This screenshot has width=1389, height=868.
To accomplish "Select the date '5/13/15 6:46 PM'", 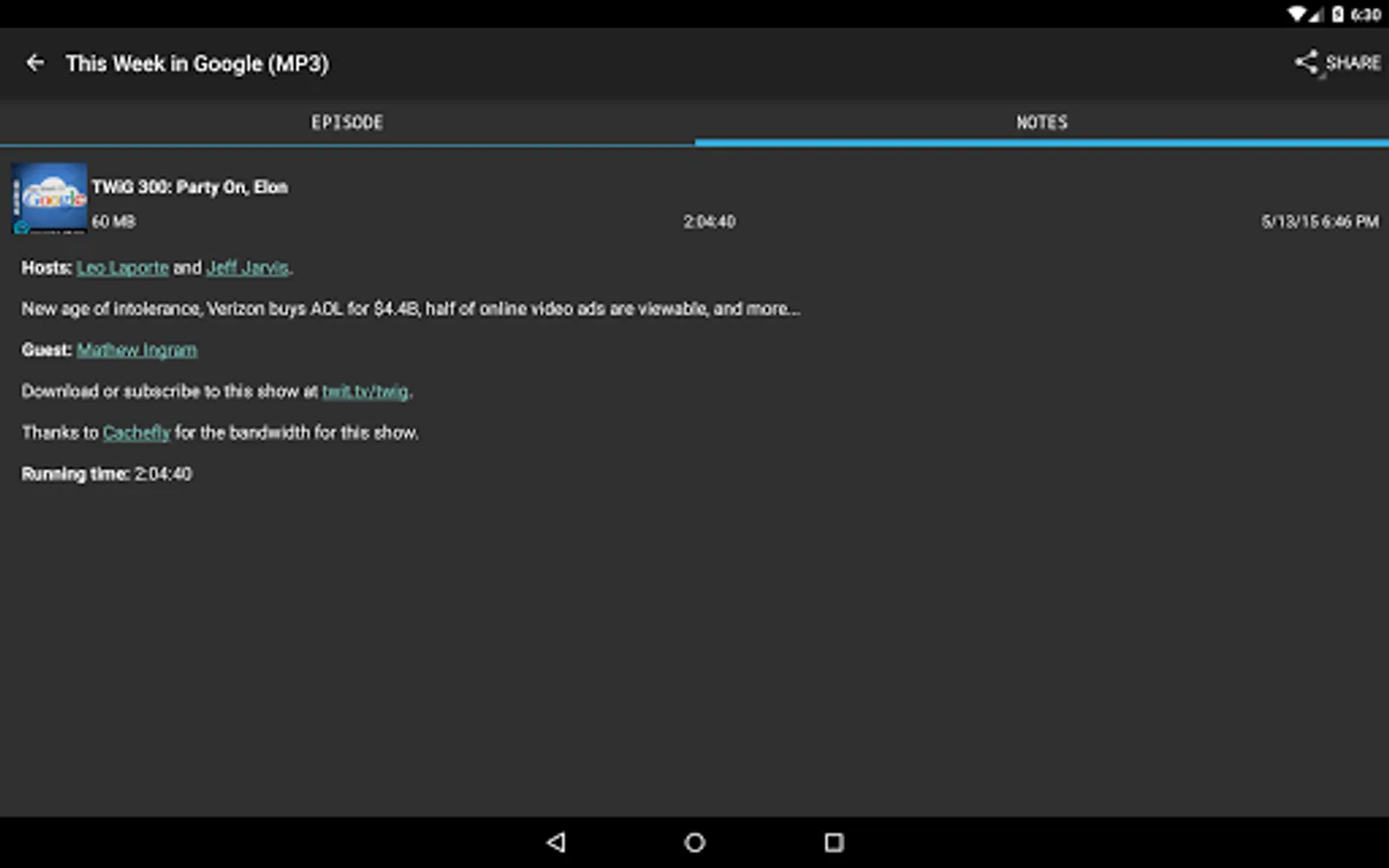I will click(x=1320, y=222).
